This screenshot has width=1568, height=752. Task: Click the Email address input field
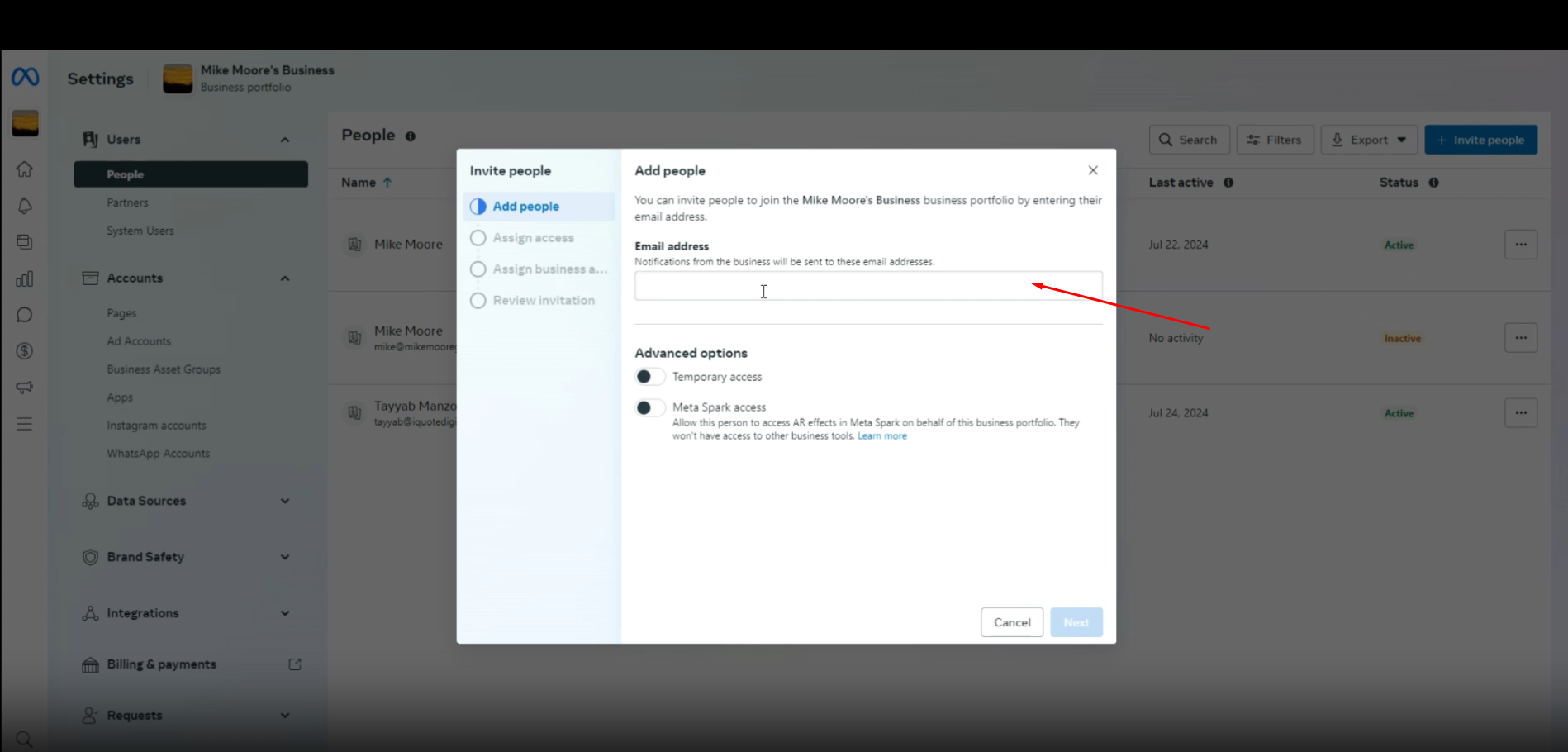click(x=868, y=286)
